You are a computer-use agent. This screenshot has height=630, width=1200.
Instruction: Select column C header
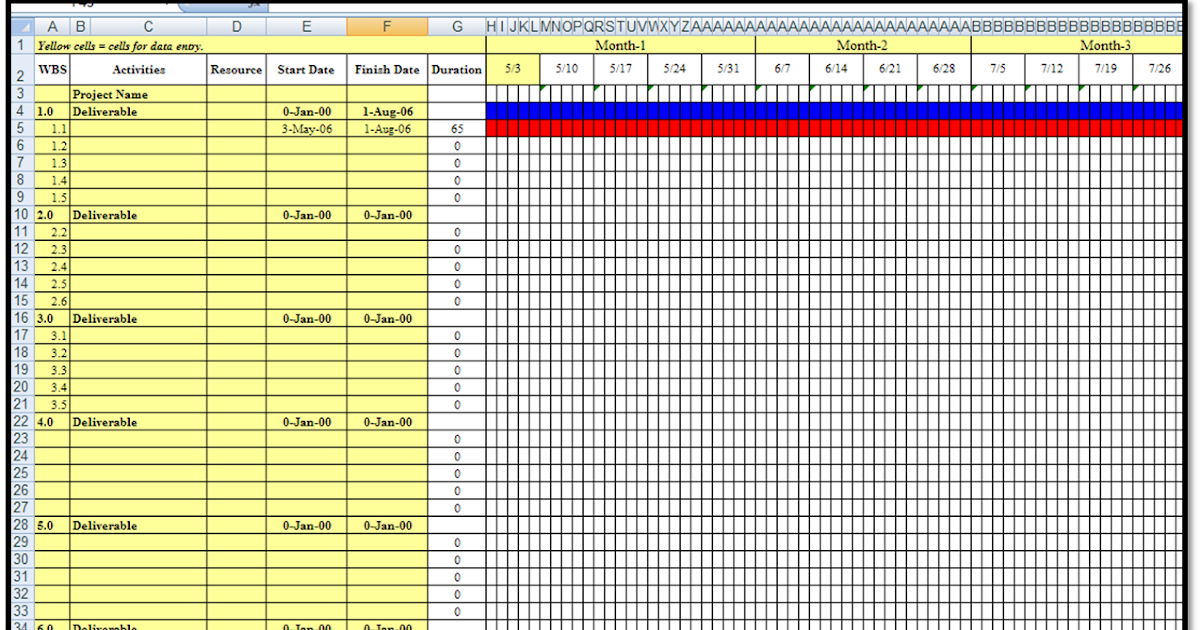149,27
